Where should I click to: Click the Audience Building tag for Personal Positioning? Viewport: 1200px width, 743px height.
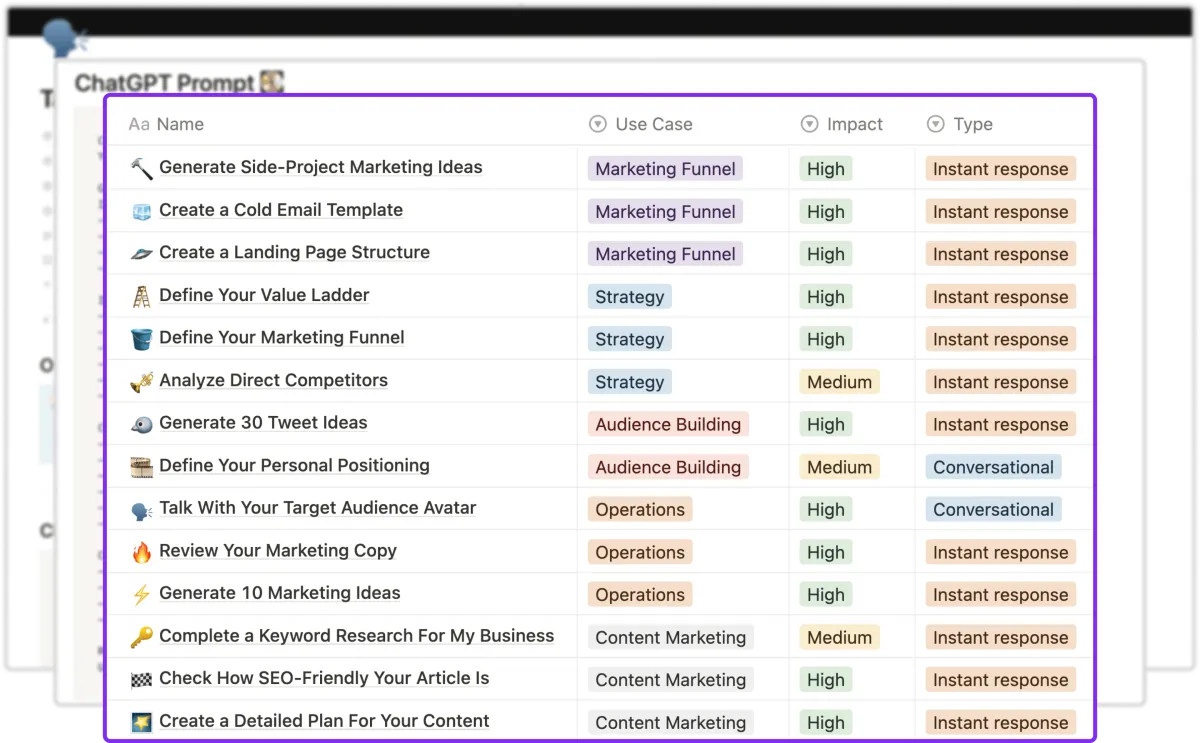tap(668, 467)
